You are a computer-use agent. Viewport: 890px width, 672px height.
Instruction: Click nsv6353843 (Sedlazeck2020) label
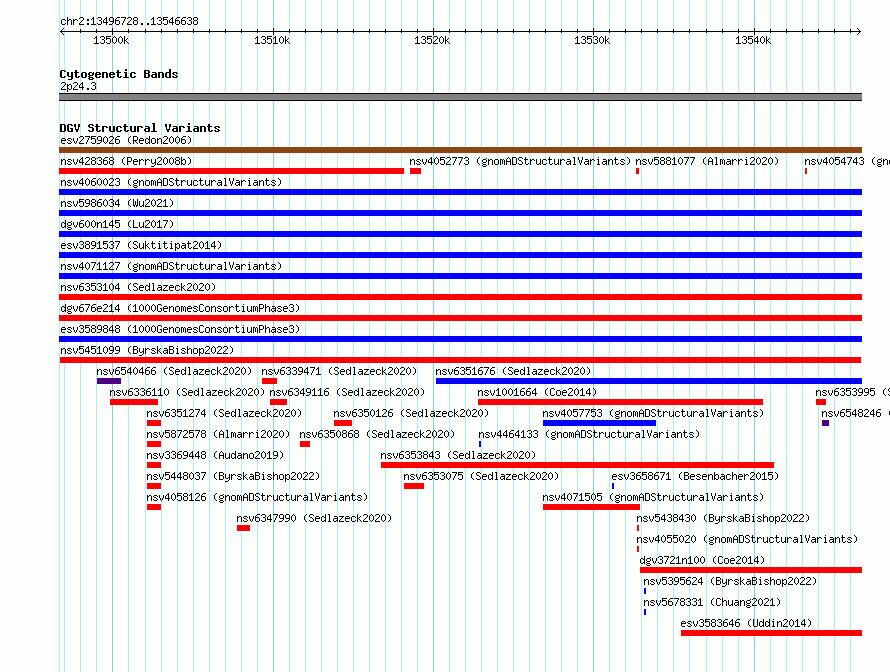pos(458,455)
